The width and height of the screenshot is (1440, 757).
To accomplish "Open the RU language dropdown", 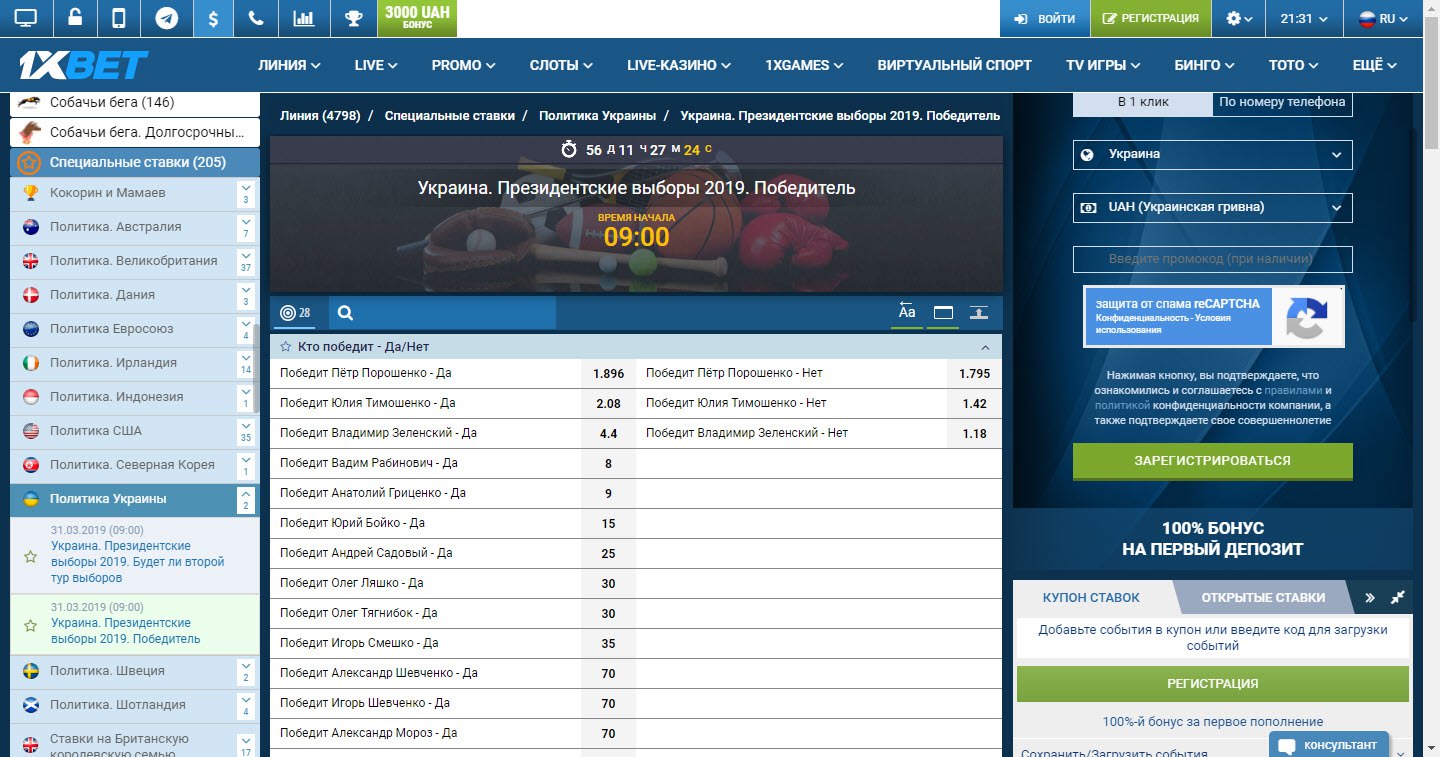I will pos(1384,19).
